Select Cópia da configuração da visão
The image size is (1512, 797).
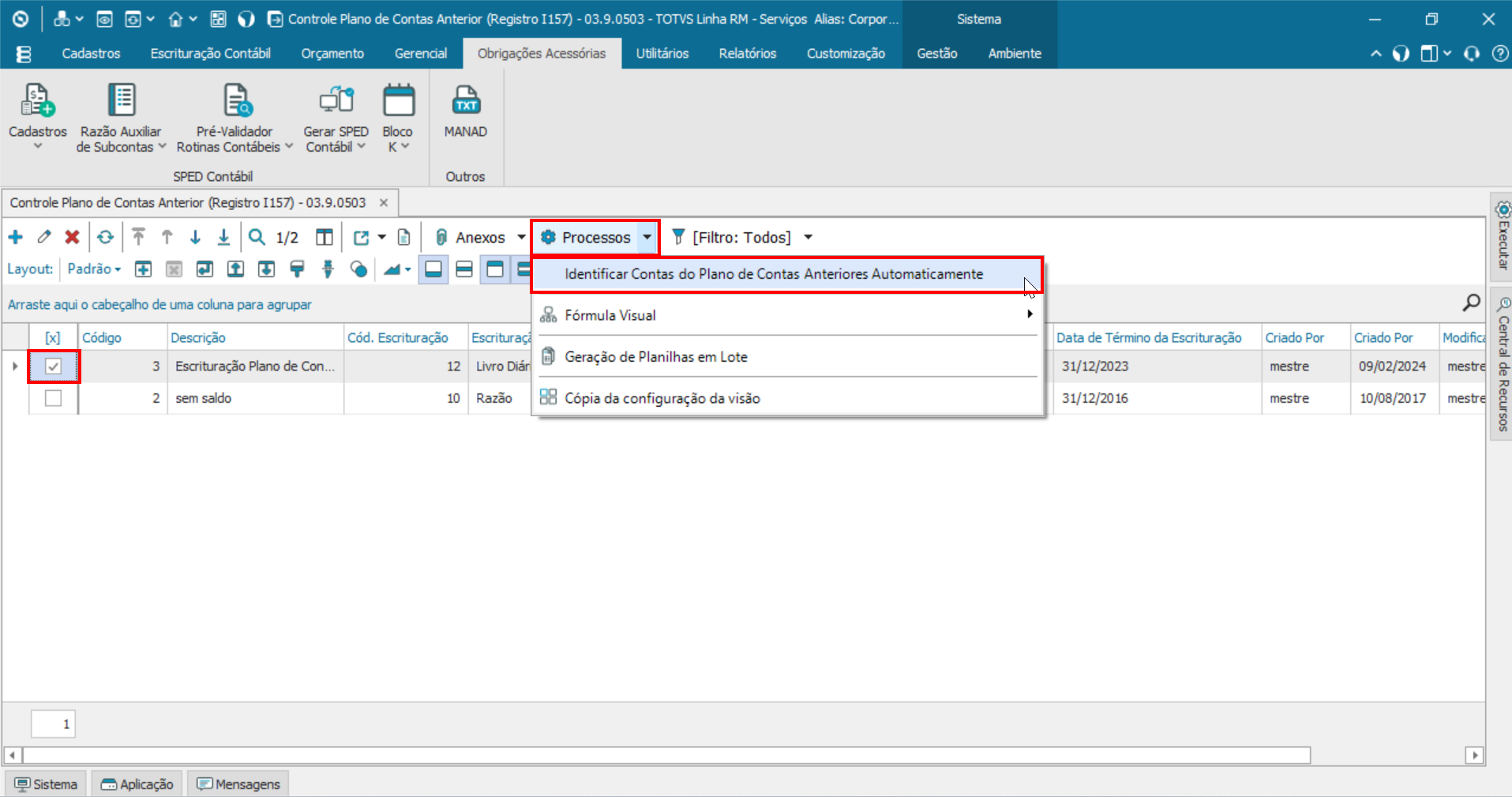point(787,398)
